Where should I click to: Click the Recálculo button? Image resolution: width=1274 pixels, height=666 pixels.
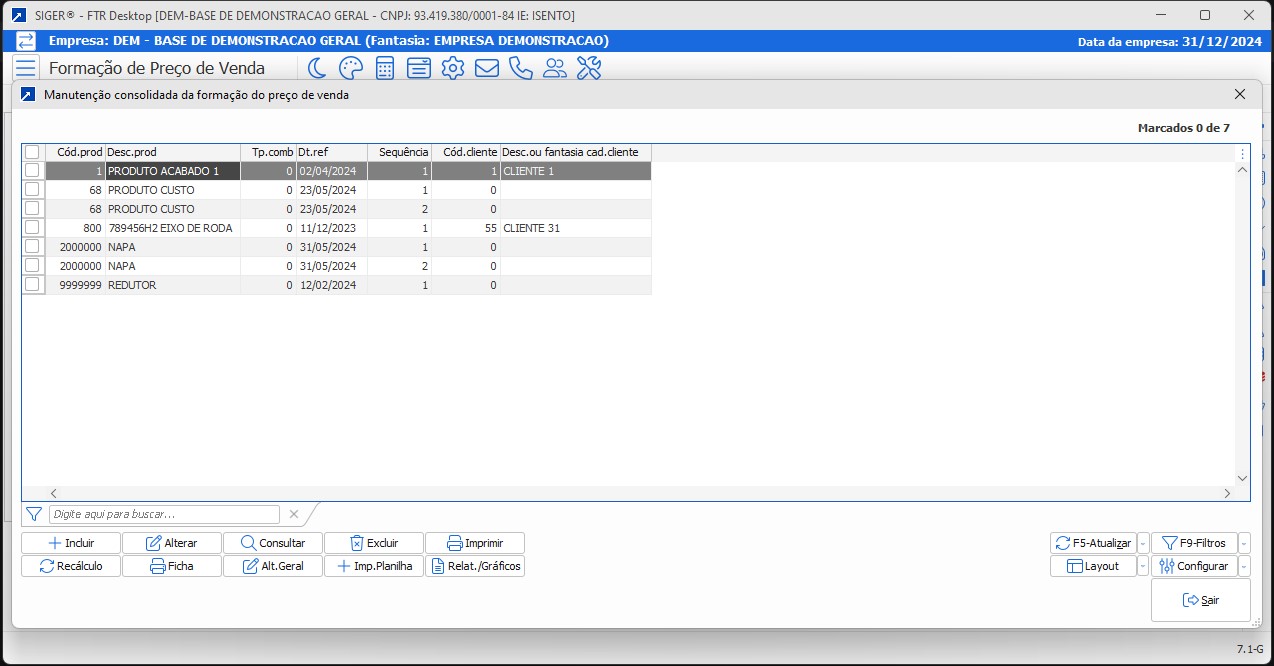(71, 566)
